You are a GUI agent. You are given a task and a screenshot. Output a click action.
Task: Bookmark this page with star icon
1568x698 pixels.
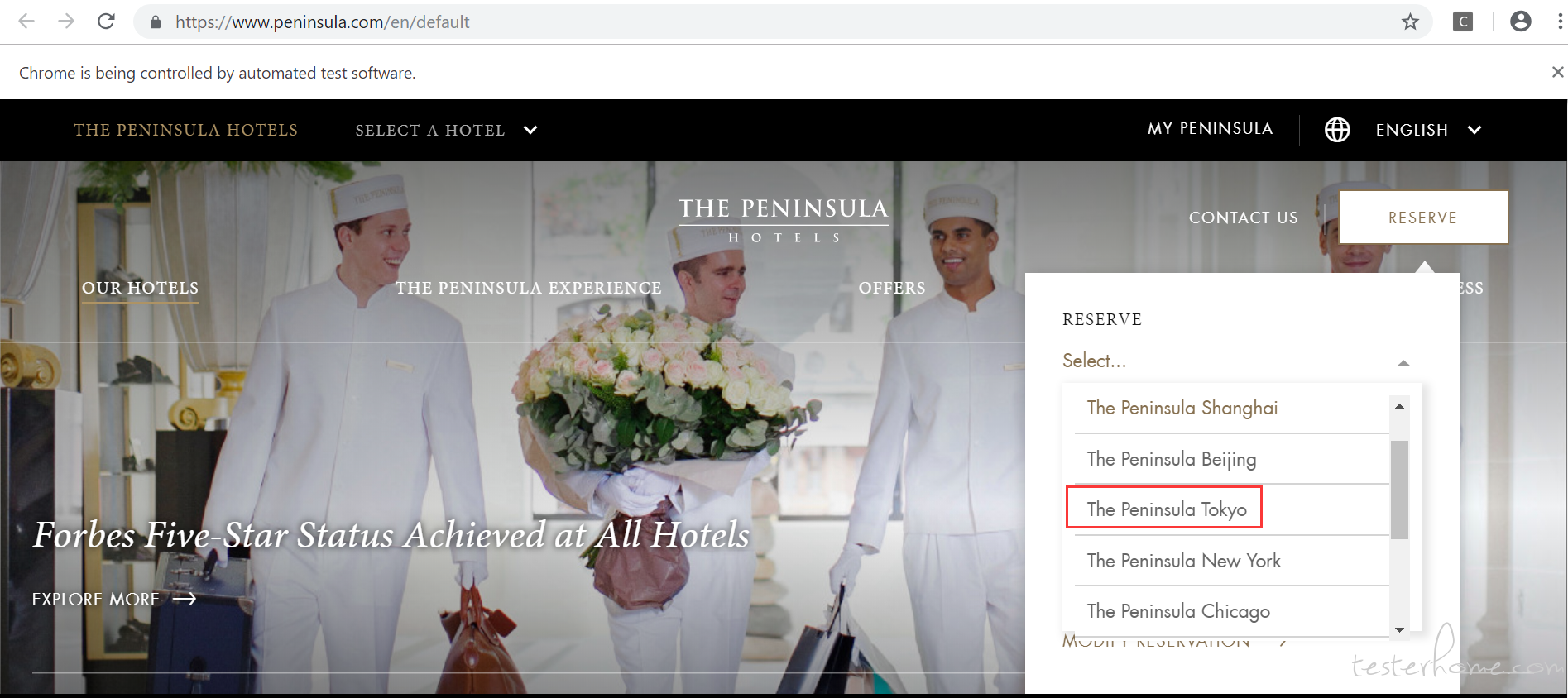pyautogui.click(x=1410, y=22)
